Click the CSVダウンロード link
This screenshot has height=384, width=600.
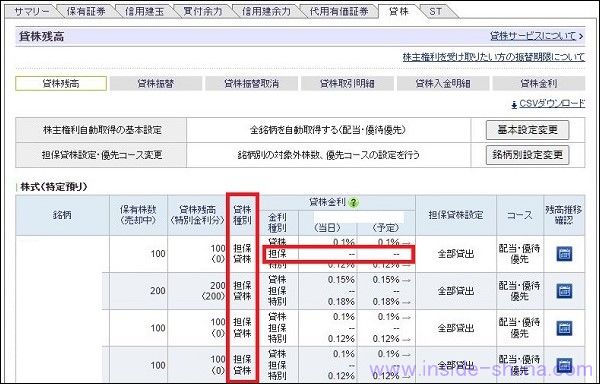(552, 104)
